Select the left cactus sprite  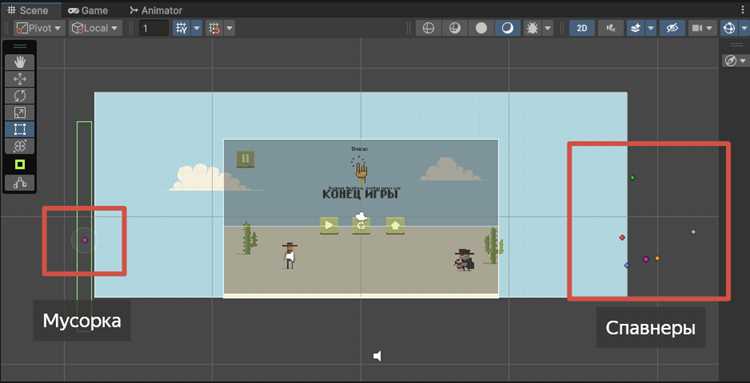tap(248, 238)
